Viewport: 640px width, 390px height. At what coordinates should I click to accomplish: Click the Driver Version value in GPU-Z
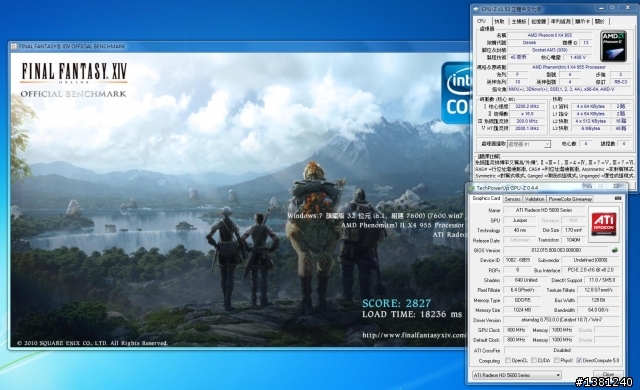coord(561,320)
